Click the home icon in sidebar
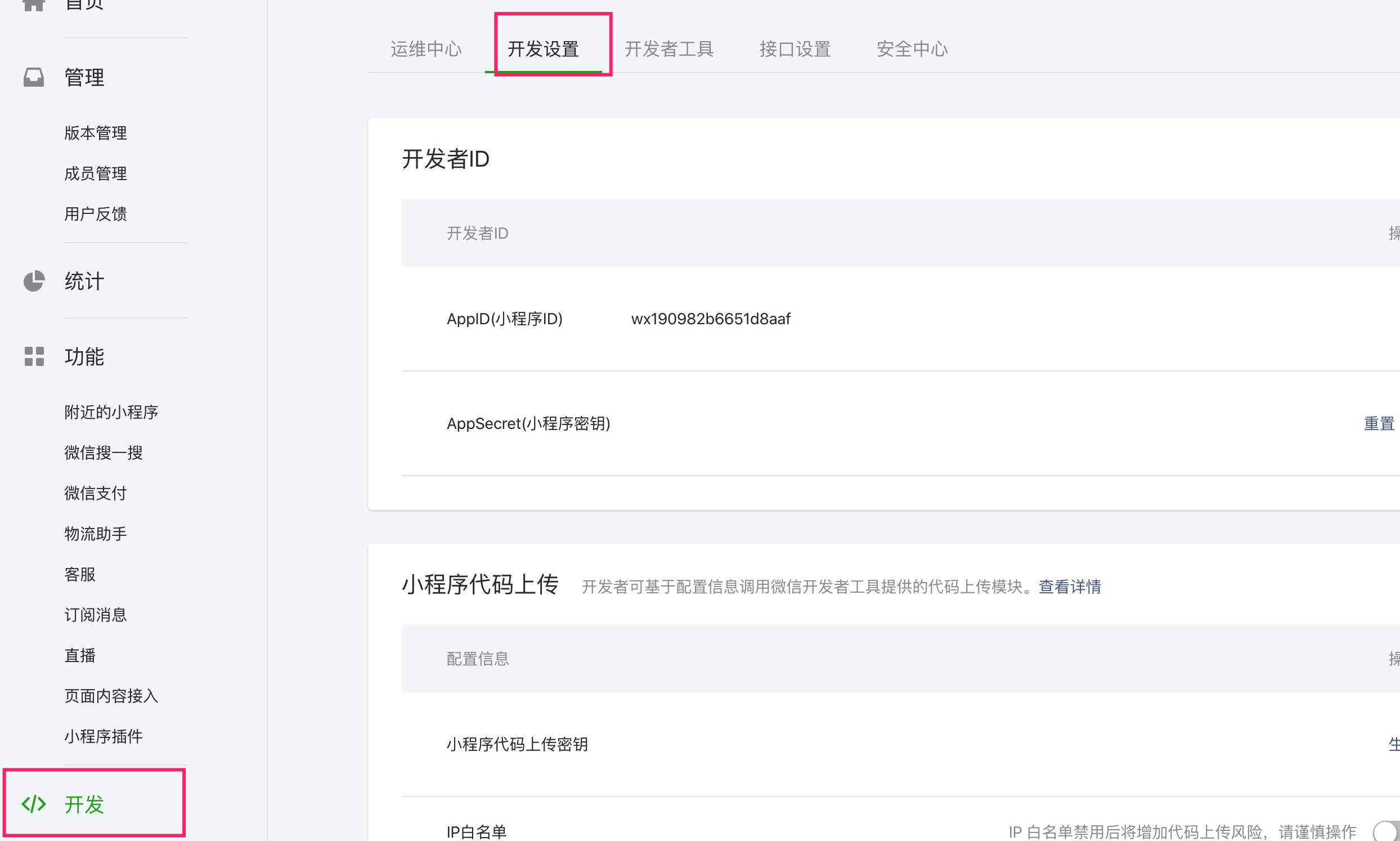The height and width of the screenshot is (841, 1400). 33,5
